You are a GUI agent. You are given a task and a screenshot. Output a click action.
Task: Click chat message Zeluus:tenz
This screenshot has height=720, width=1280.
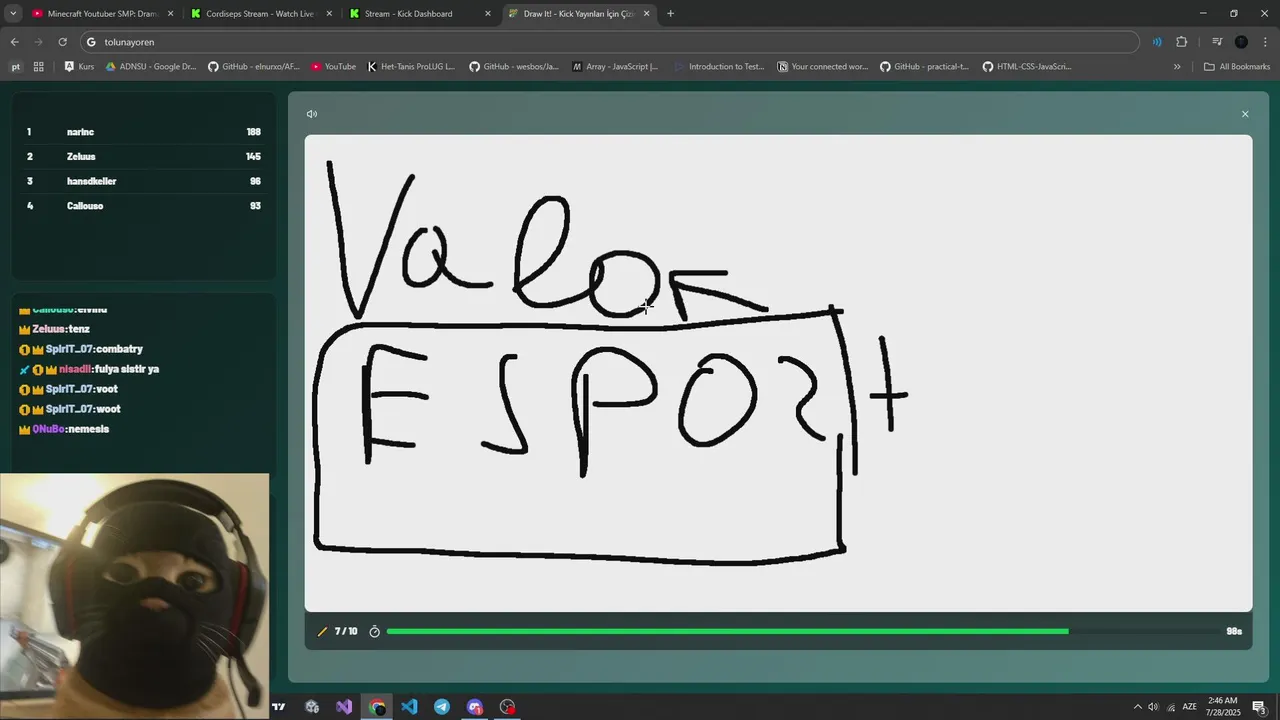[55, 329]
